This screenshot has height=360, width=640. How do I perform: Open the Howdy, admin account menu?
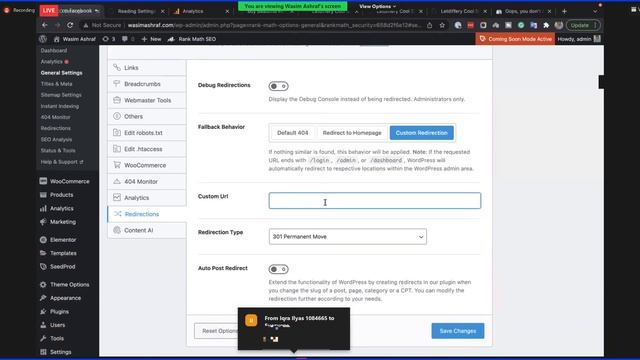click(x=579, y=39)
